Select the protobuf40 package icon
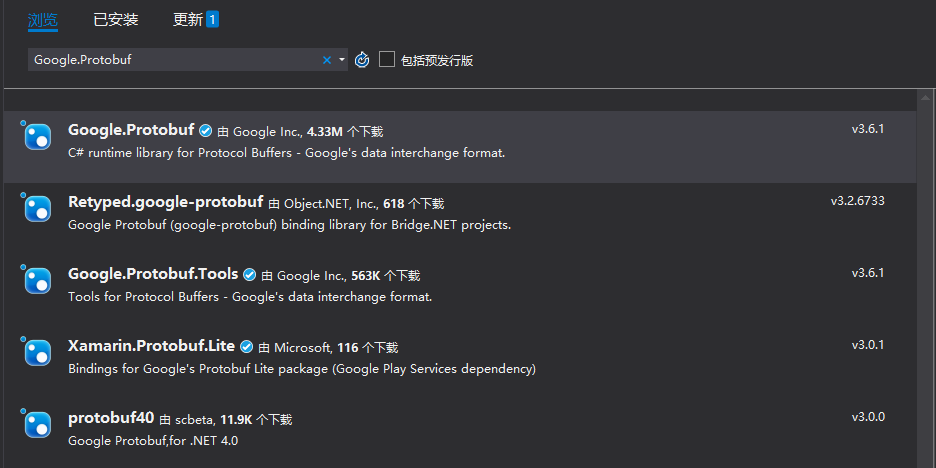The height and width of the screenshot is (468, 936). pyautogui.click(x=38, y=424)
